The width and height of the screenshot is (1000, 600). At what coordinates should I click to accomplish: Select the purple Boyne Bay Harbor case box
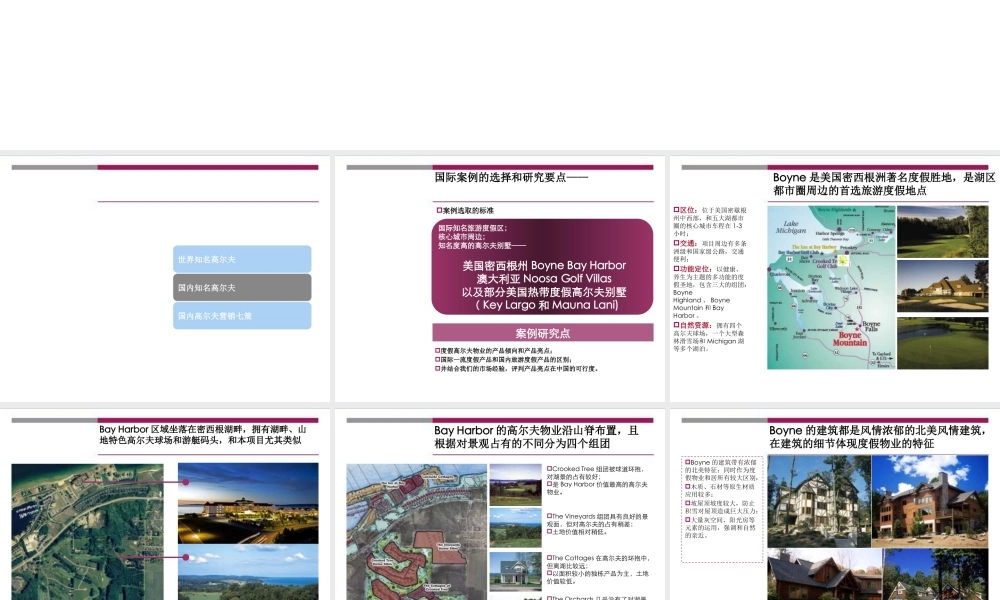[542, 267]
